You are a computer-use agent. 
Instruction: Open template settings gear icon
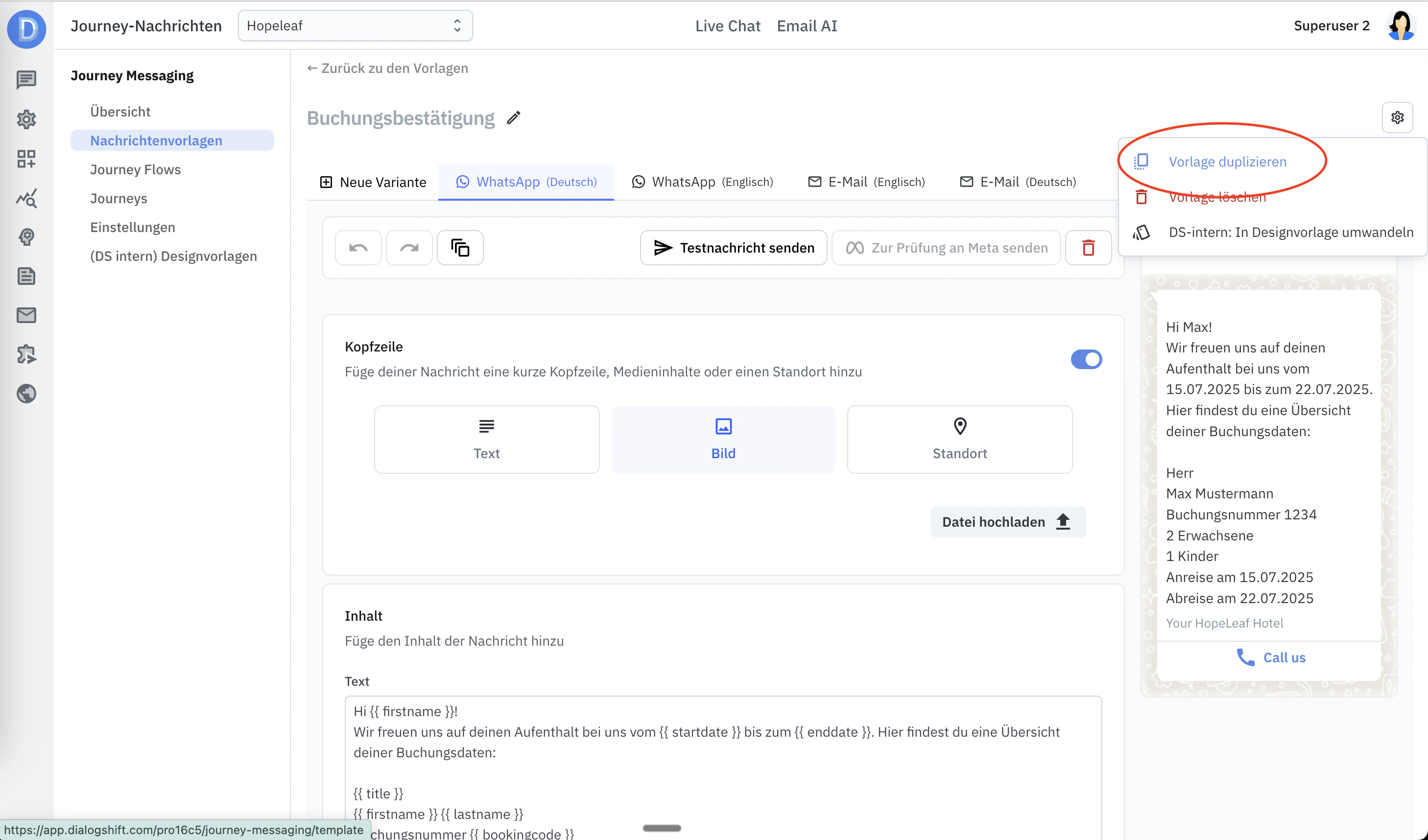[x=1397, y=117]
